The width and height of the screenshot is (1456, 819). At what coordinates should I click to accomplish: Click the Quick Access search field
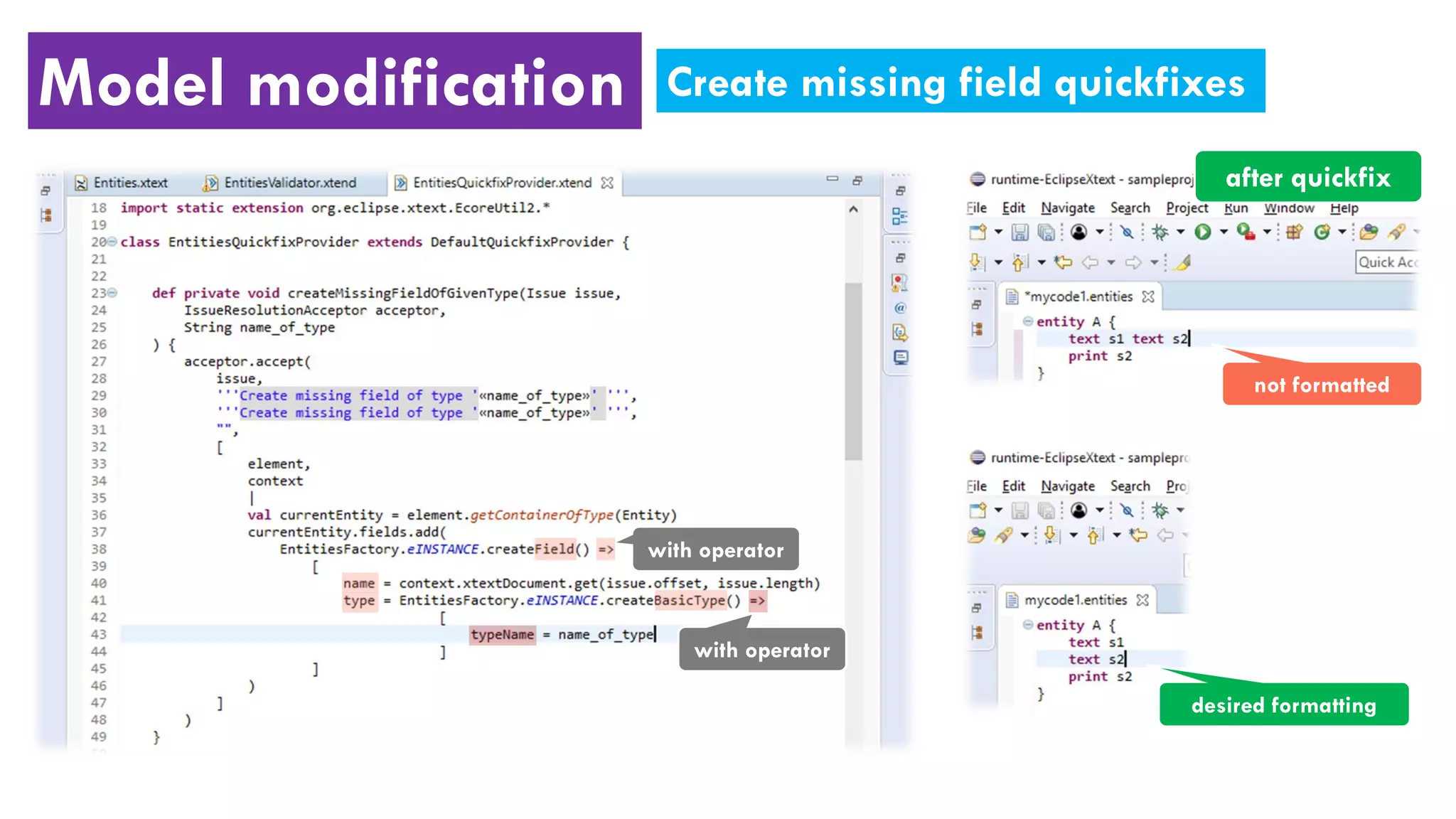[1387, 262]
